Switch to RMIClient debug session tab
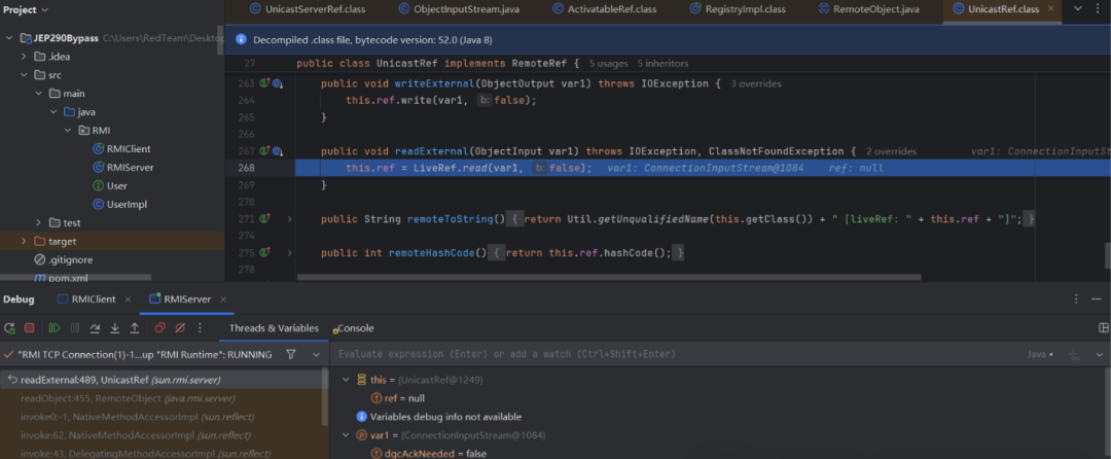The height and width of the screenshot is (459, 1111). click(86, 300)
